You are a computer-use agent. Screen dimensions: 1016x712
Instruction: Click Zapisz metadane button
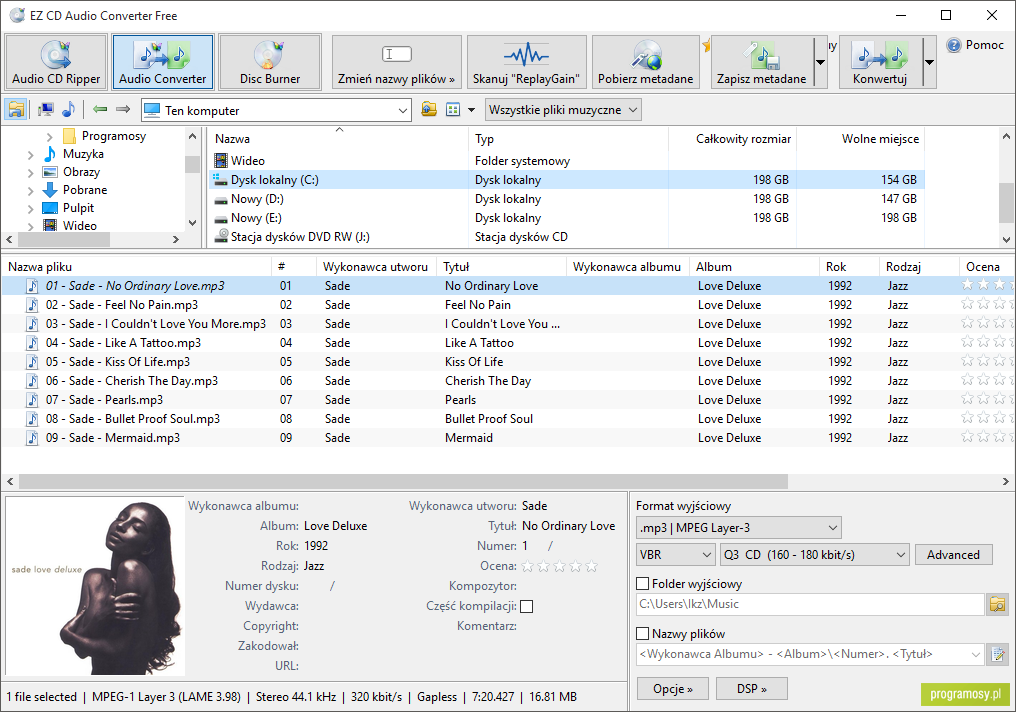click(x=762, y=62)
